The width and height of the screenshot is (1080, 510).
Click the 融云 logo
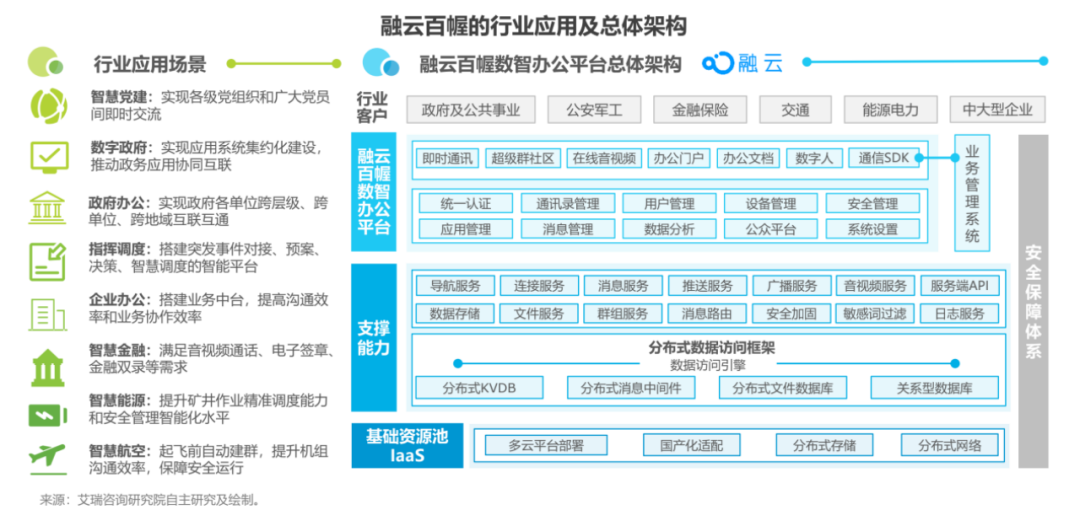pyautogui.click(x=742, y=63)
